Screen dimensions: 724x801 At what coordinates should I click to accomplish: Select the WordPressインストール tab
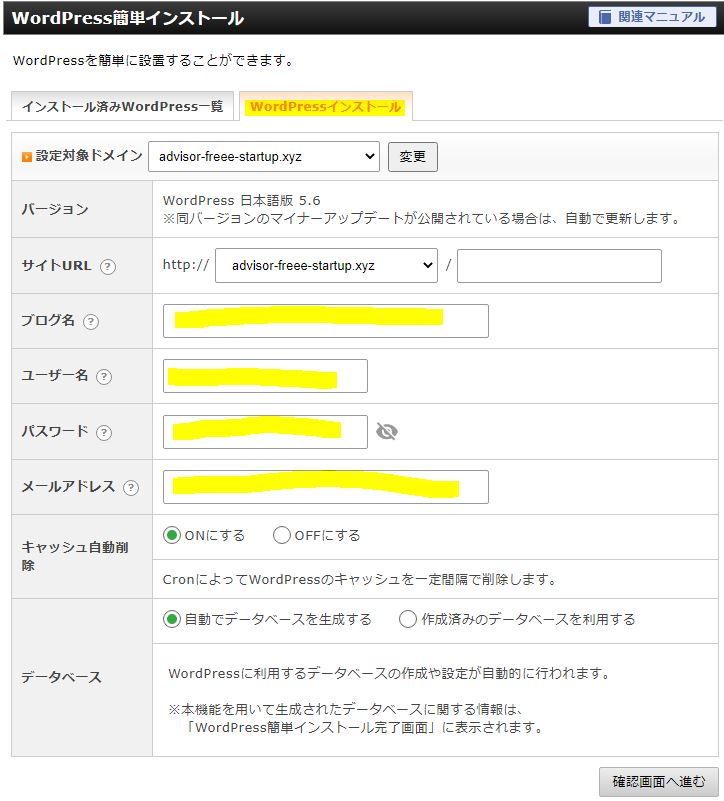click(325, 106)
